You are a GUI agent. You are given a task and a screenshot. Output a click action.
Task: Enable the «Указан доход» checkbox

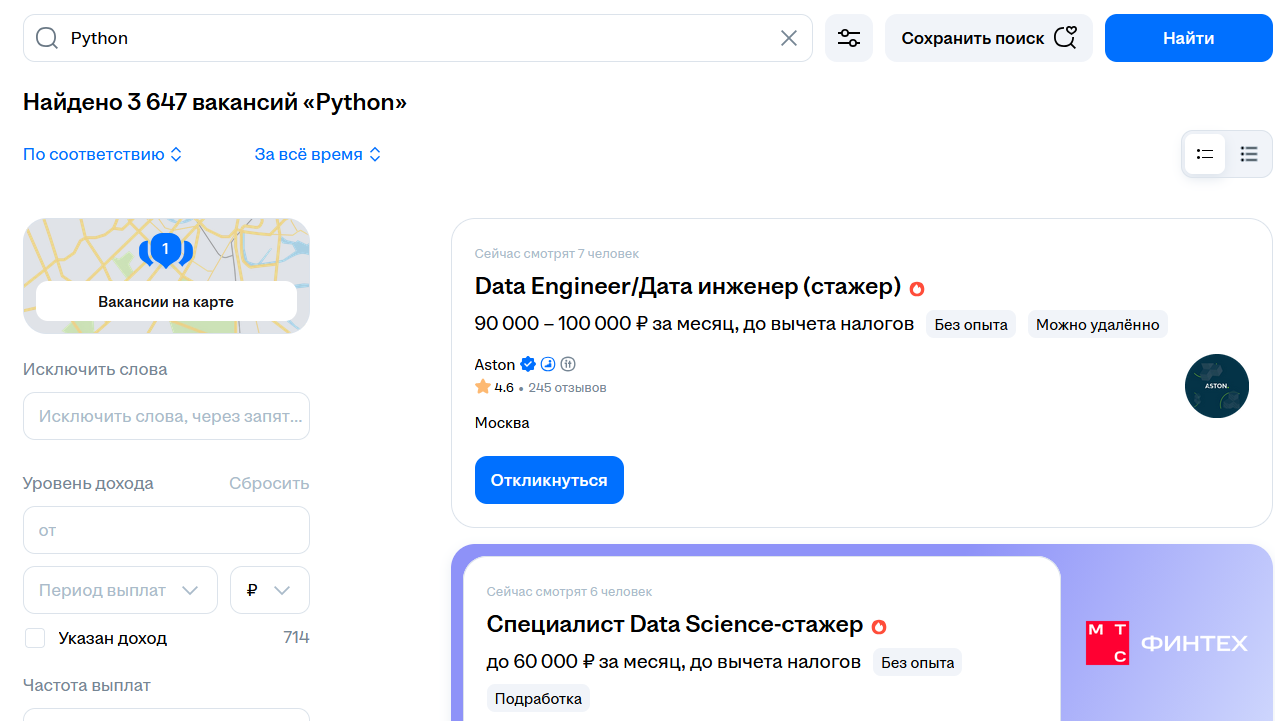point(35,638)
